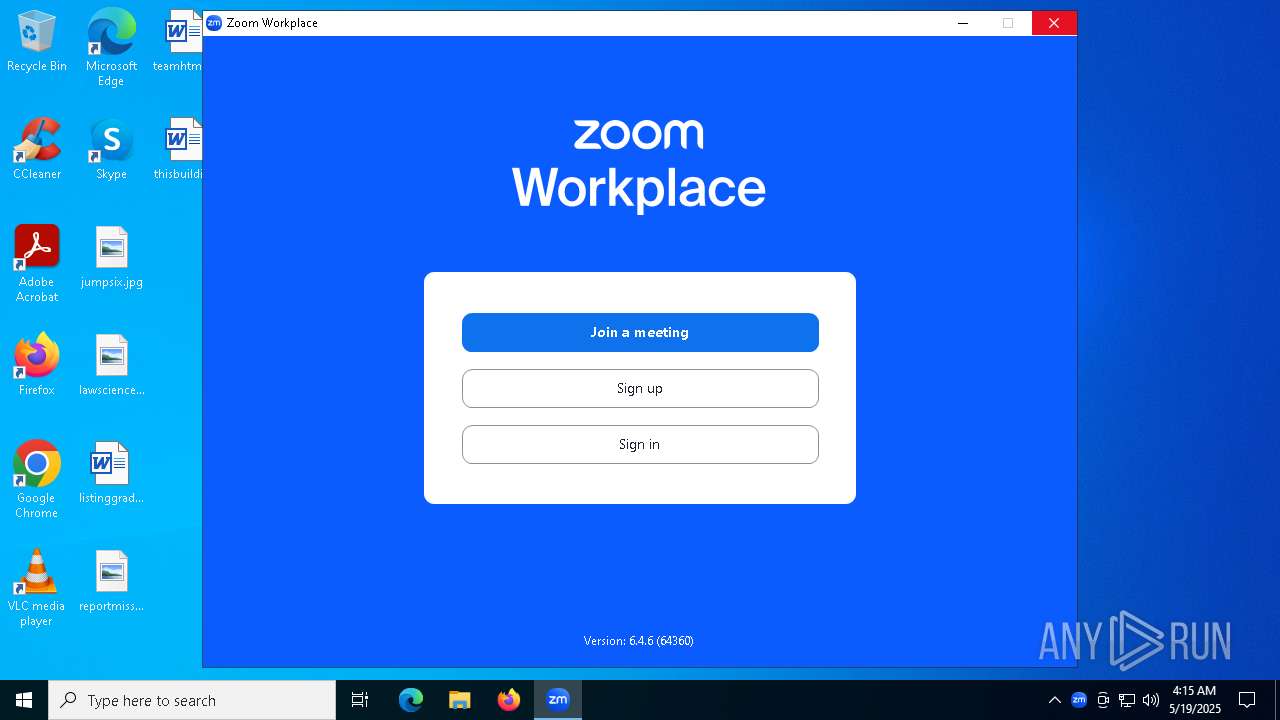Screen dimensions: 1280x720
Task: Show hidden system tray icons
Action: click(x=1054, y=700)
